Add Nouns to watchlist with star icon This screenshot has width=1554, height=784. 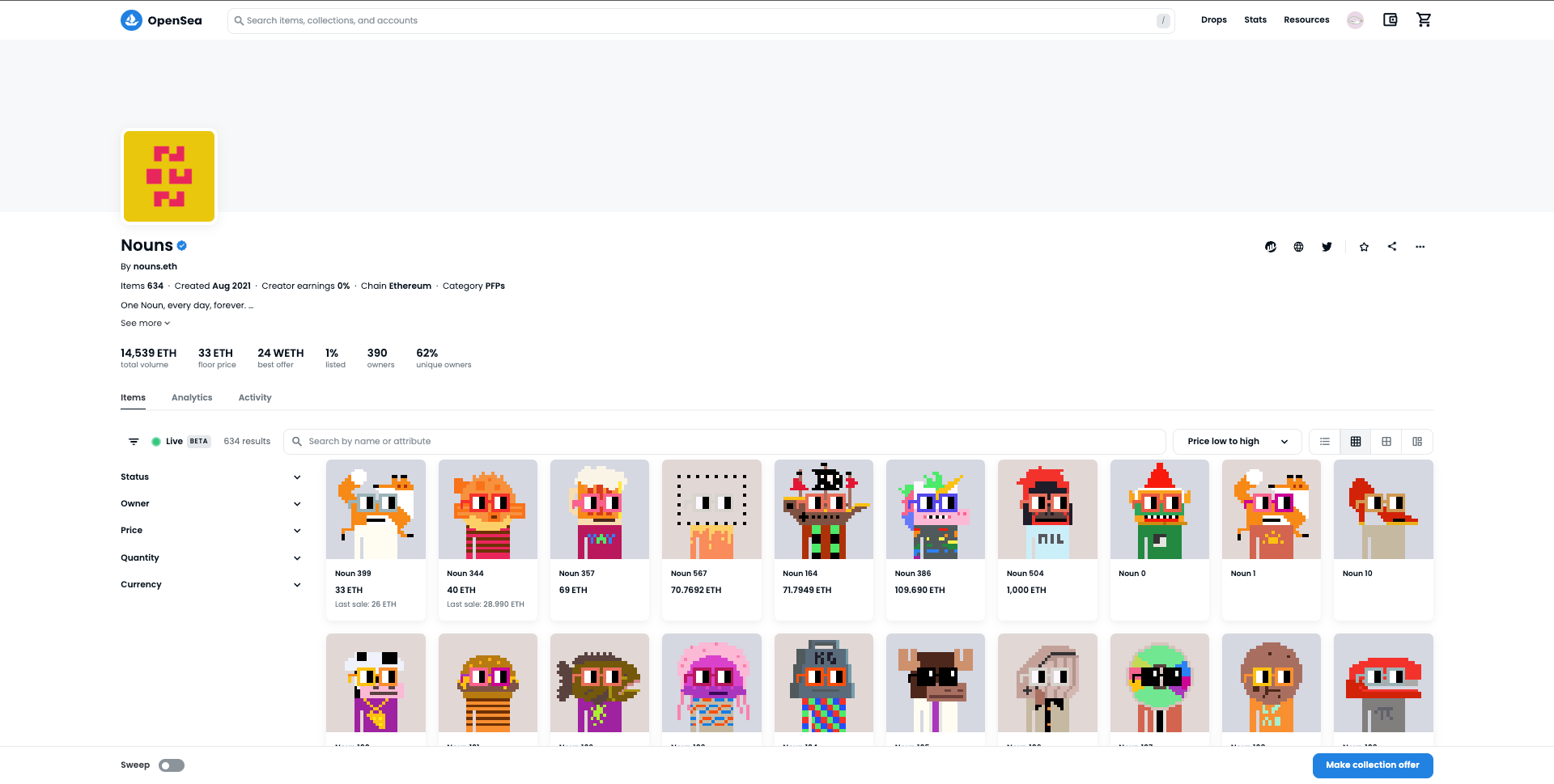(x=1364, y=247)
